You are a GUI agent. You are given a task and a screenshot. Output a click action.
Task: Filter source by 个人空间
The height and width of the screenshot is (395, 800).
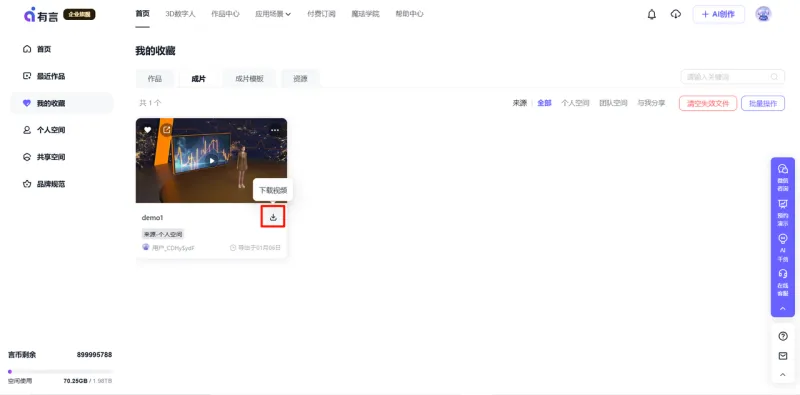pyautogui.click(x=575, y=103)
